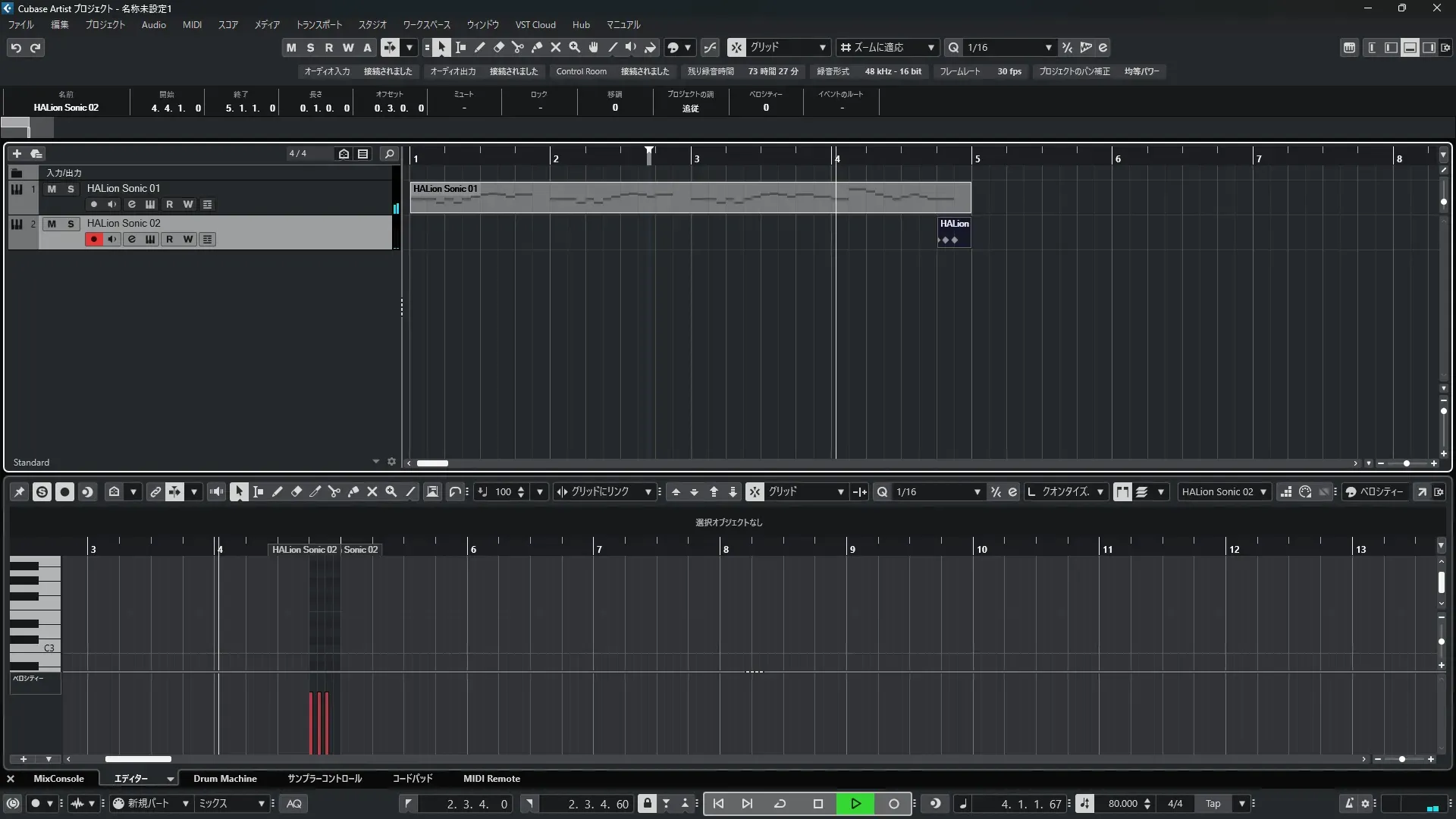
Task: Click the track search magnifier icon
Action: [x=390, y=154]
